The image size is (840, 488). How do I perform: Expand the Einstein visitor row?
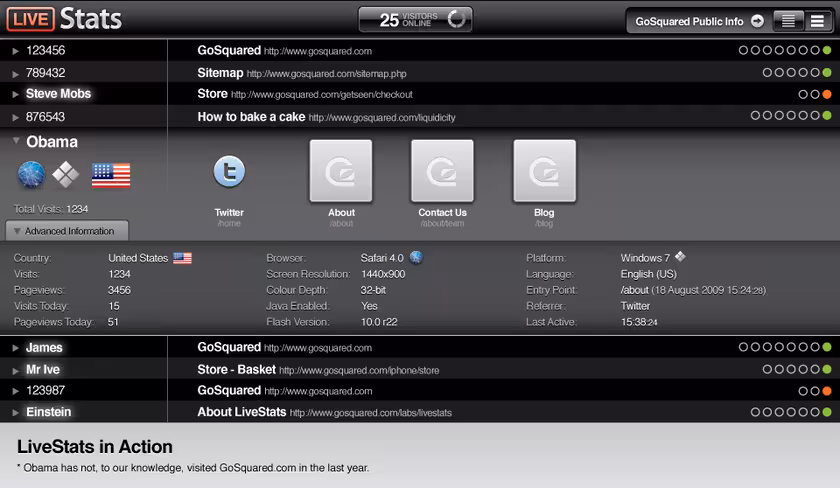click(16, 412)
